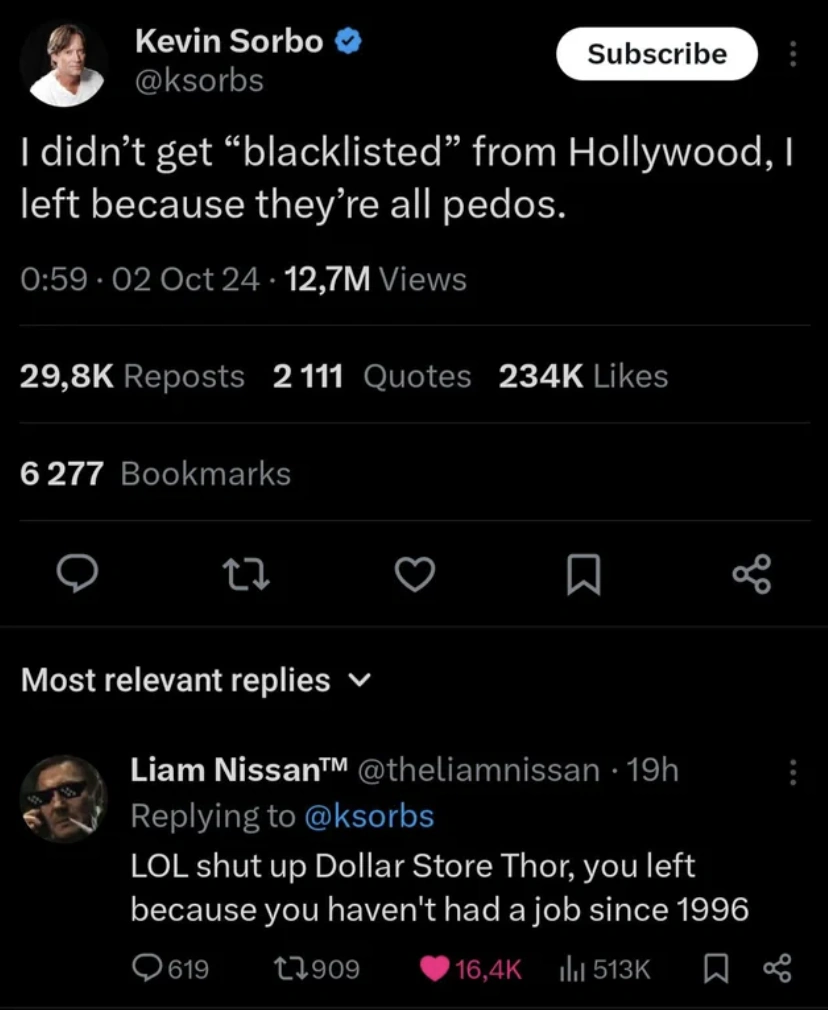Share Kevin Sorbo's tweet
Viewport: 828px width, 1010px height.
click(x=751, y=573)
